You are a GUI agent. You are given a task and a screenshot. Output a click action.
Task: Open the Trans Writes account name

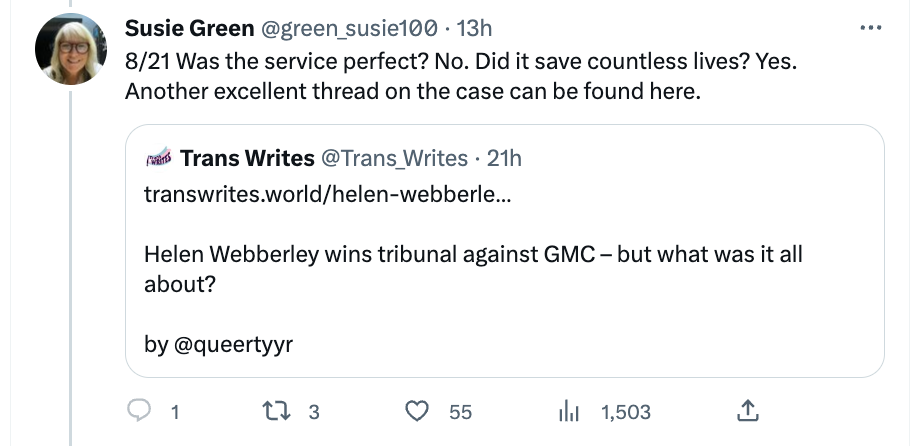click(x=247, y=158)
